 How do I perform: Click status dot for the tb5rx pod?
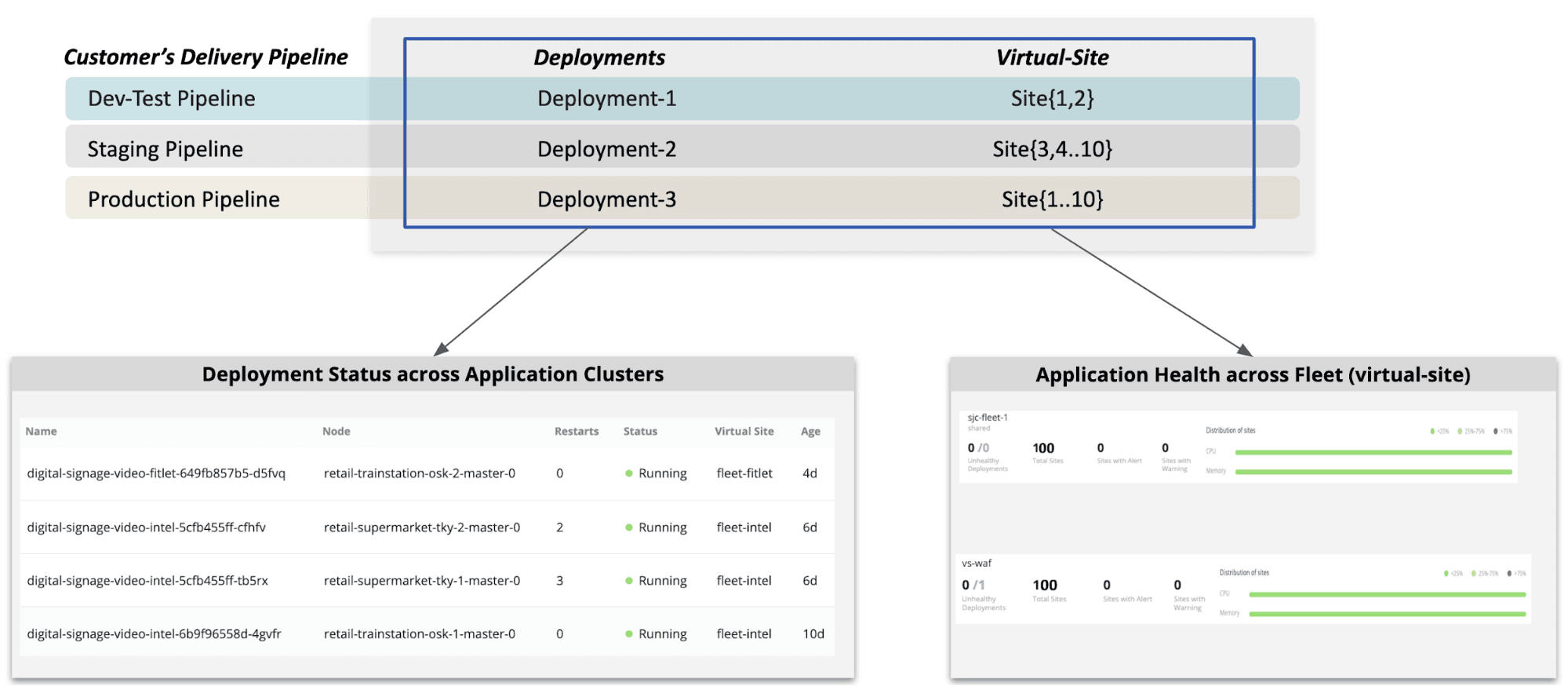(x=629, y=581)
